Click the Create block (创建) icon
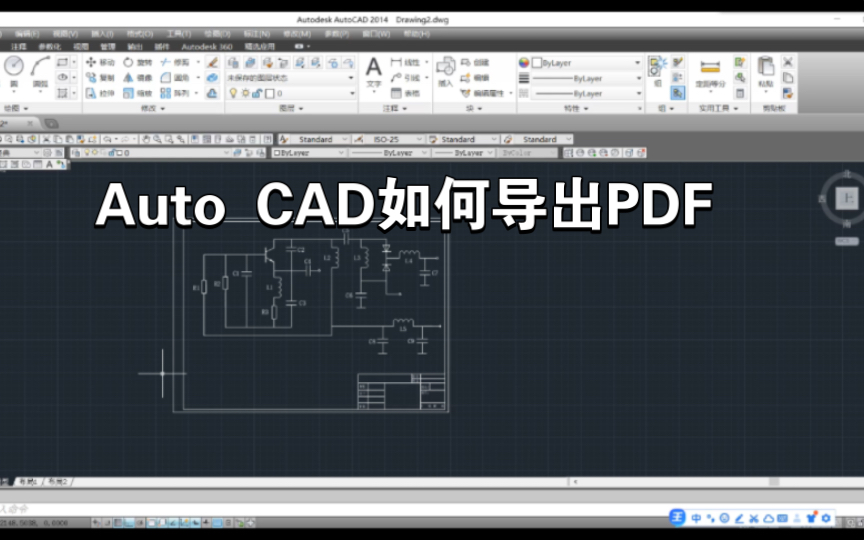 tap(474, 62)
